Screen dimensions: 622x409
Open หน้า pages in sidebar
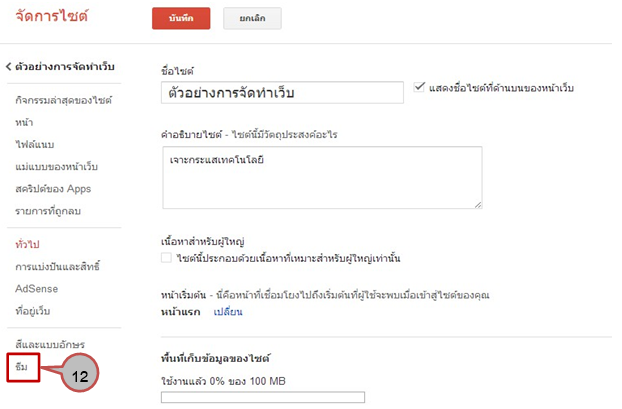(x=24, y=122)
